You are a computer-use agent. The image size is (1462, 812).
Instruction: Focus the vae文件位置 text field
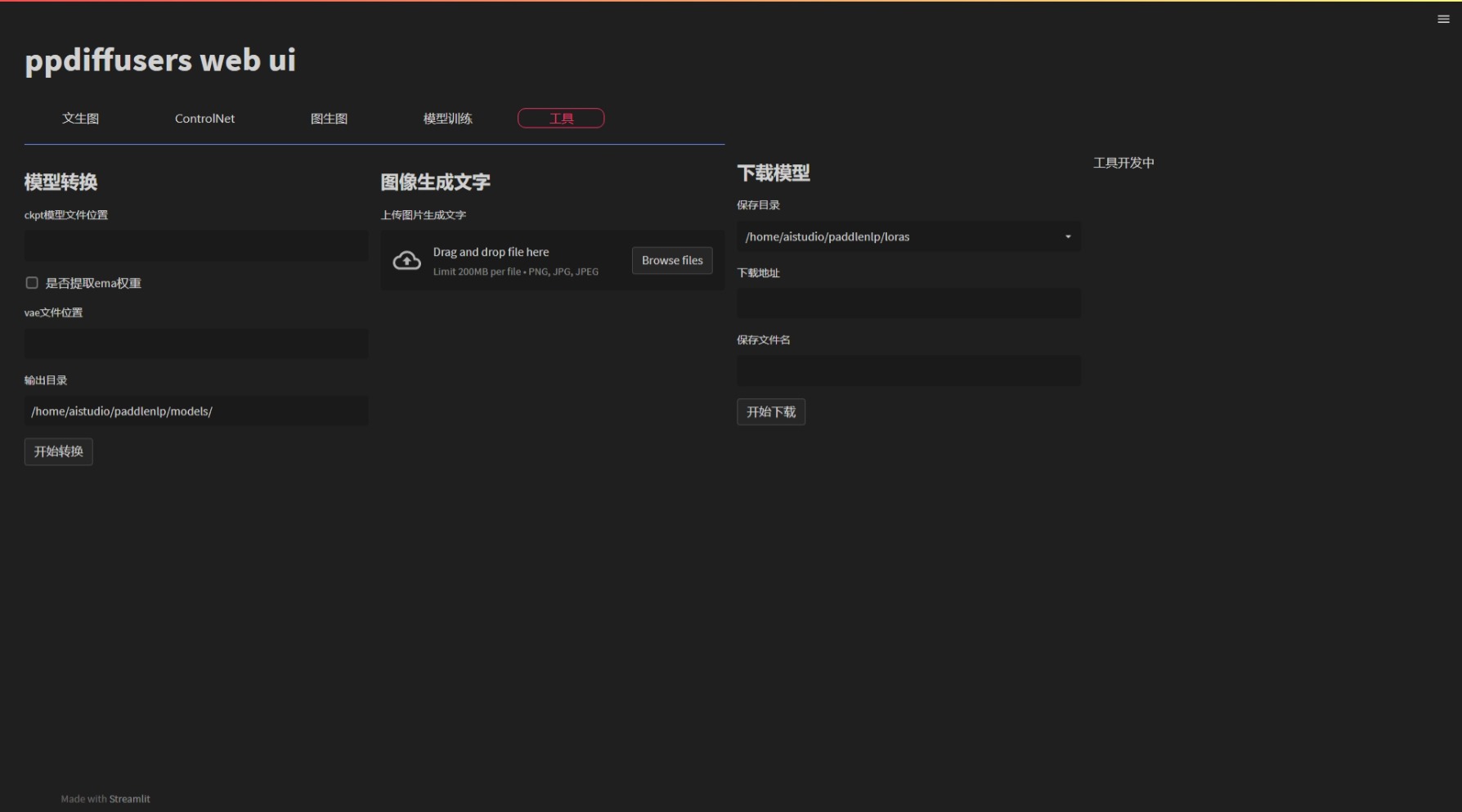click(195, 343)
